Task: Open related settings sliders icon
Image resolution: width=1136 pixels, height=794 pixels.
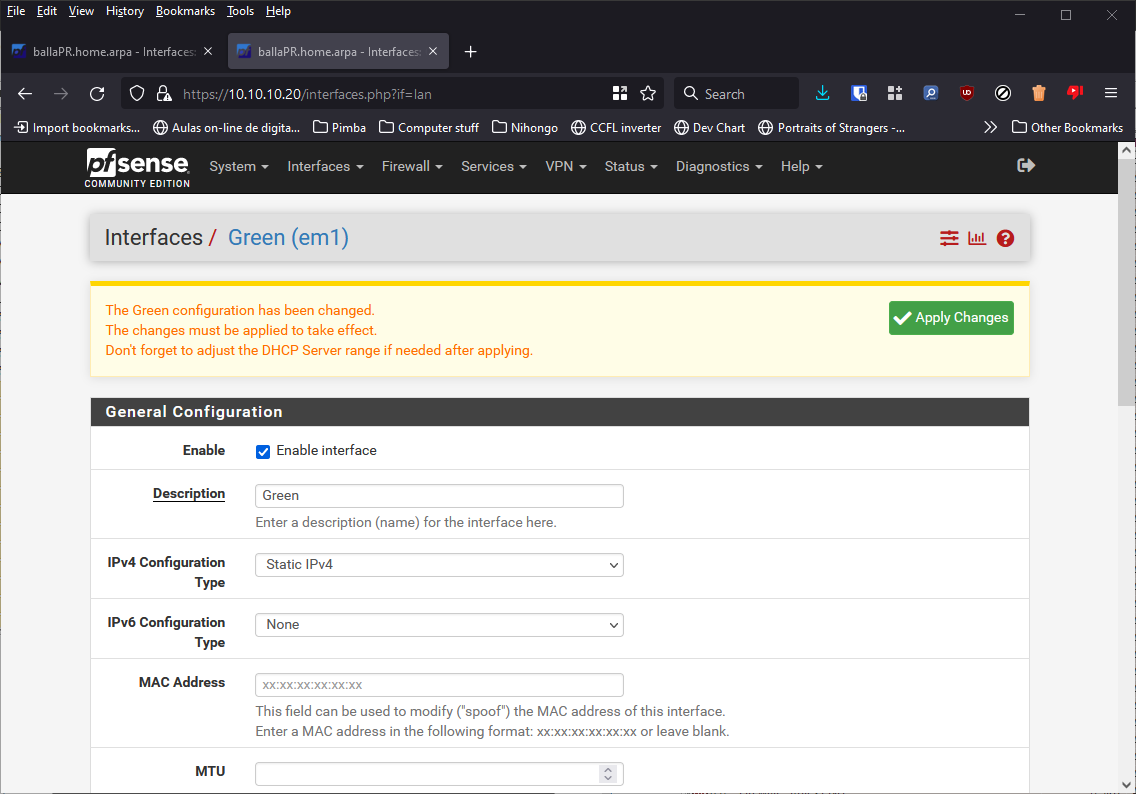Action: pos(949,238)
